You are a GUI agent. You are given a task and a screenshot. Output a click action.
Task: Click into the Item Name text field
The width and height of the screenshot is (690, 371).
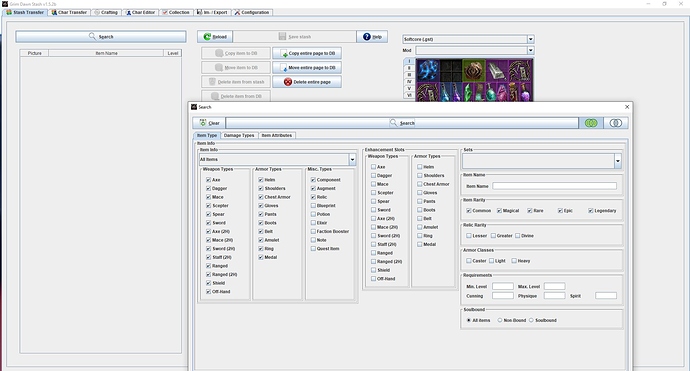pyautogui.click(x=554, y=186)
